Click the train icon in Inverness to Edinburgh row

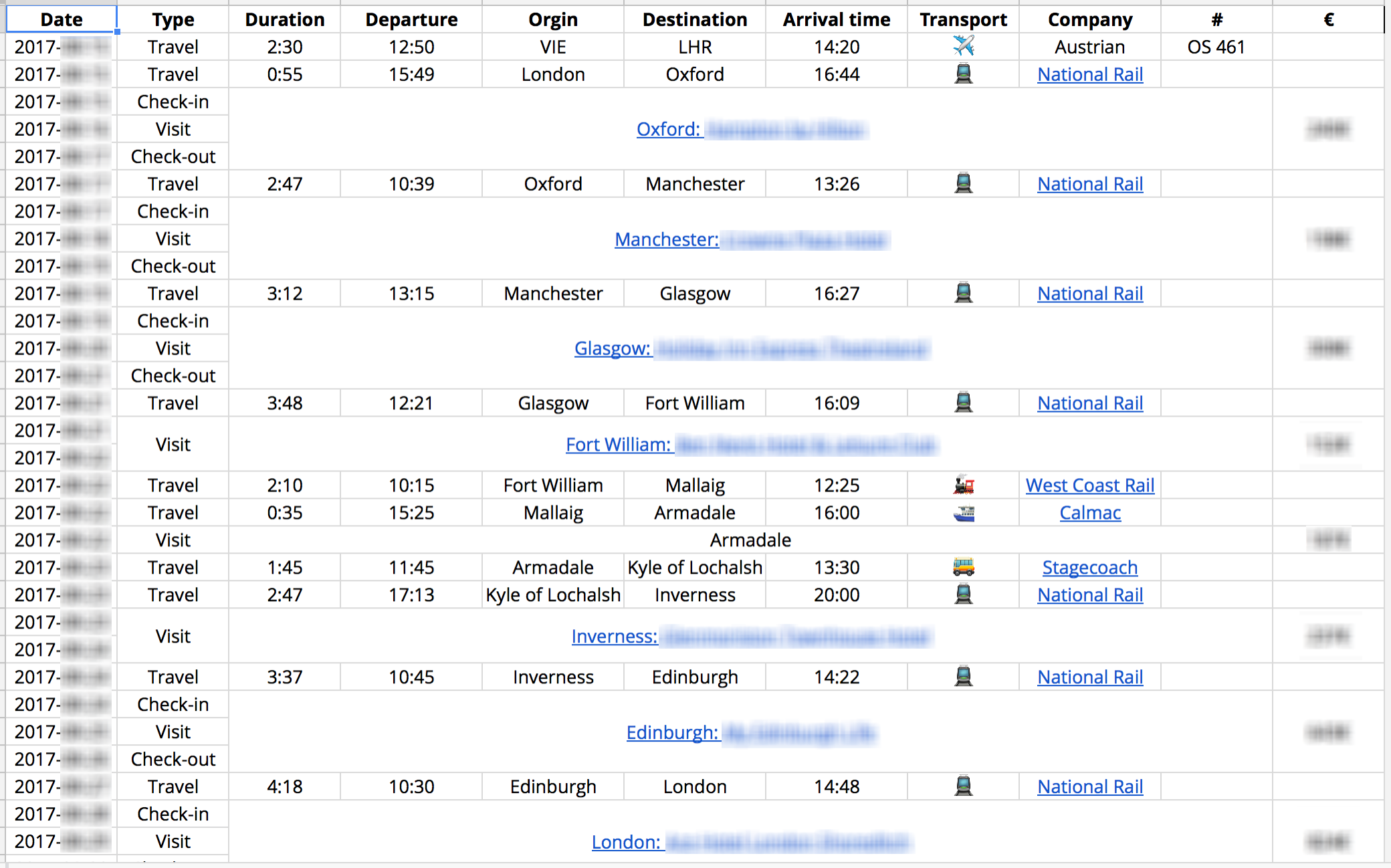[963, 677]
